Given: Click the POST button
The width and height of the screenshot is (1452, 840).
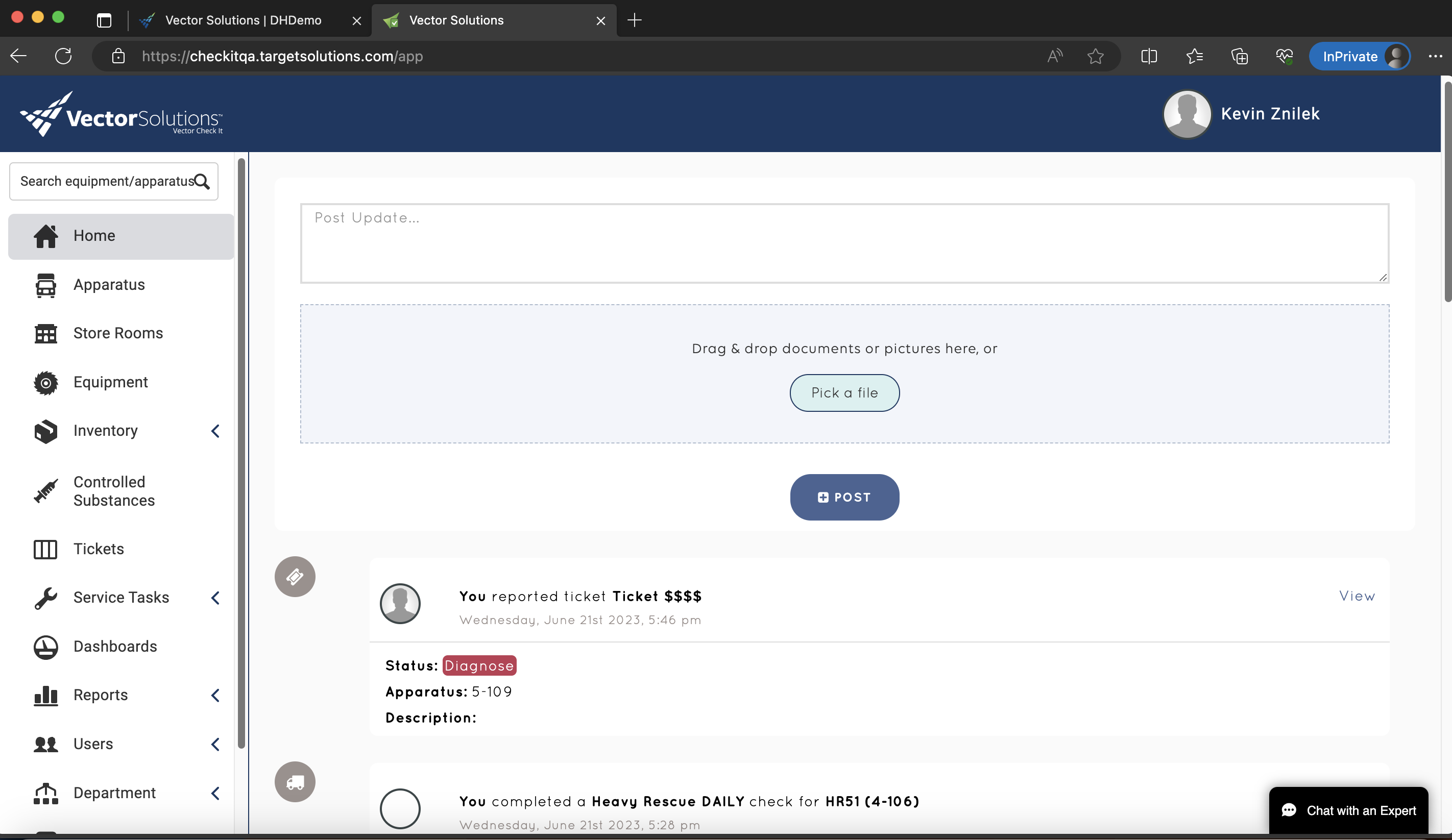Looking at the screenshot, I should (844, 497).
